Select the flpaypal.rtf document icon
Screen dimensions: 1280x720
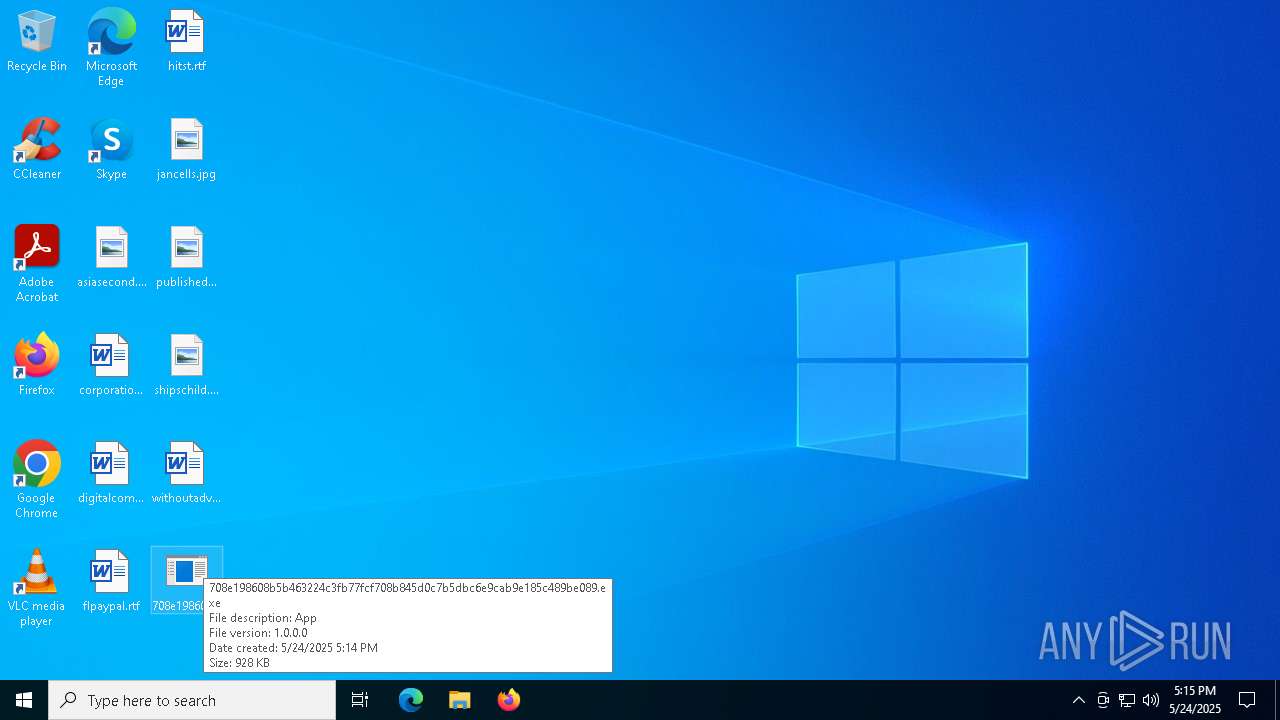point(111,582)
